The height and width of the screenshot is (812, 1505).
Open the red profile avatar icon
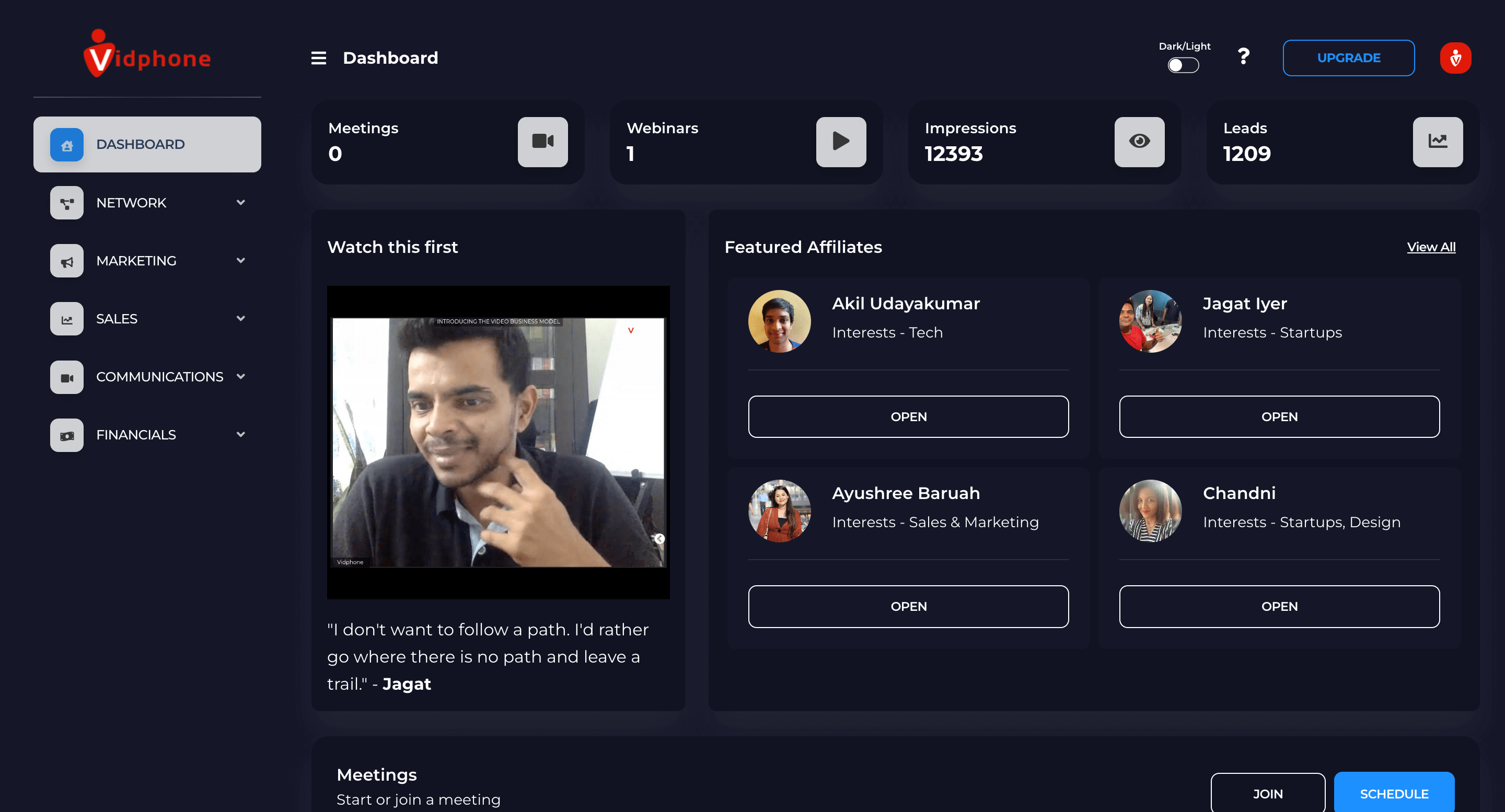pyautogui.click(x=1455, y=58)
